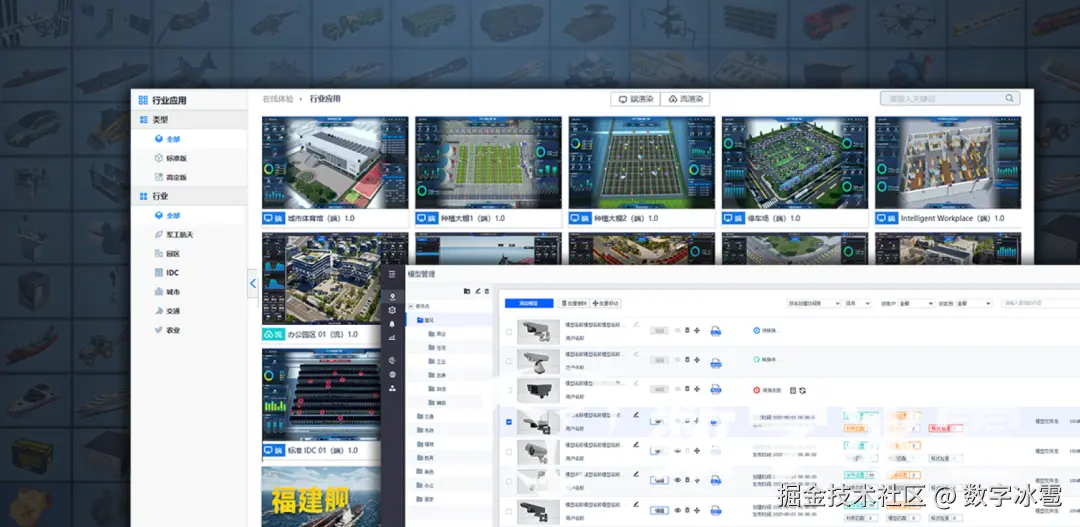Click the rename pencil icon in the 待转换 row
1080x527 pixels.
[636, 323]
